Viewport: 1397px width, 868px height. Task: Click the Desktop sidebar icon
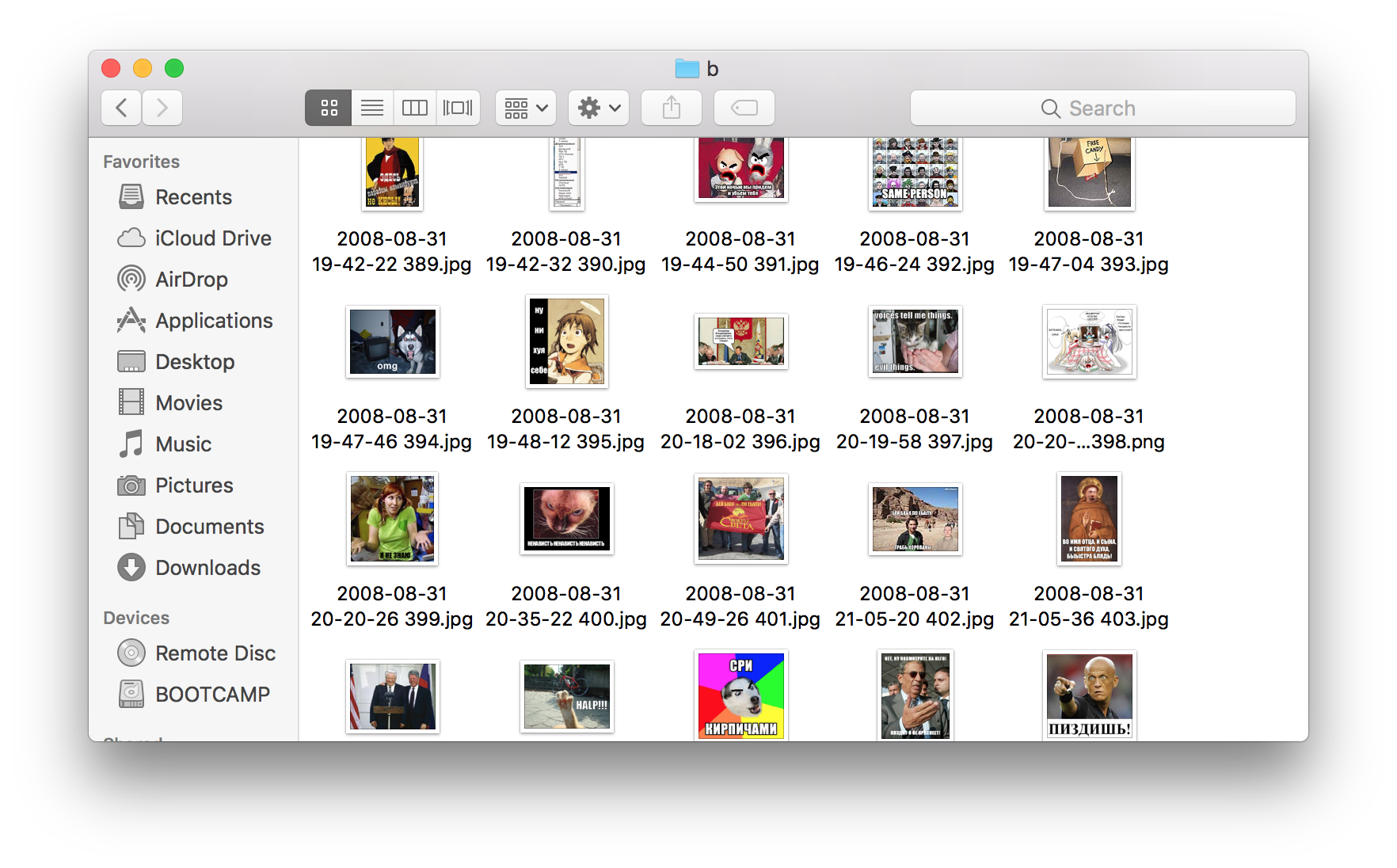click(131, 362)
